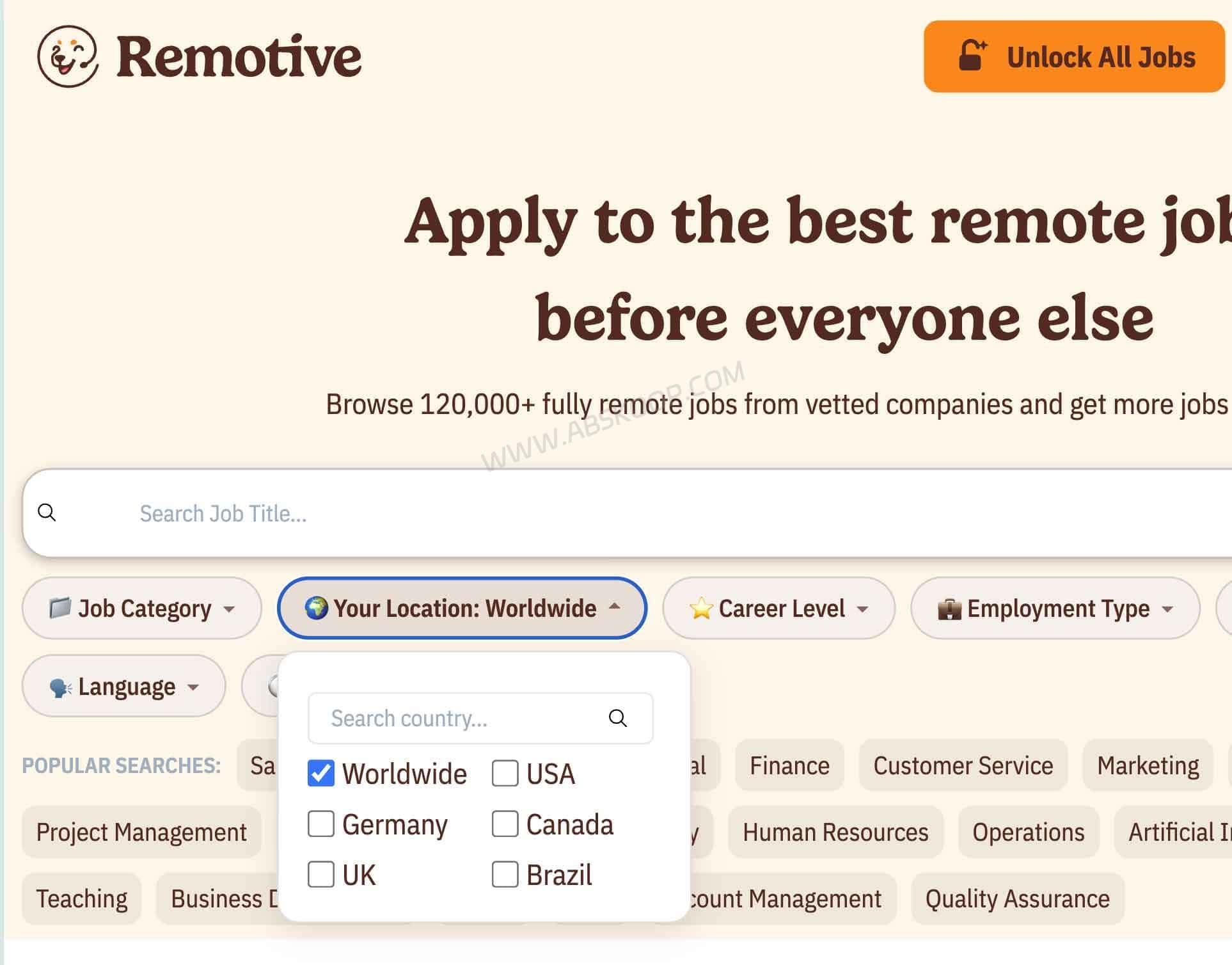Click the star icon on Career Level

coord(701,608)
